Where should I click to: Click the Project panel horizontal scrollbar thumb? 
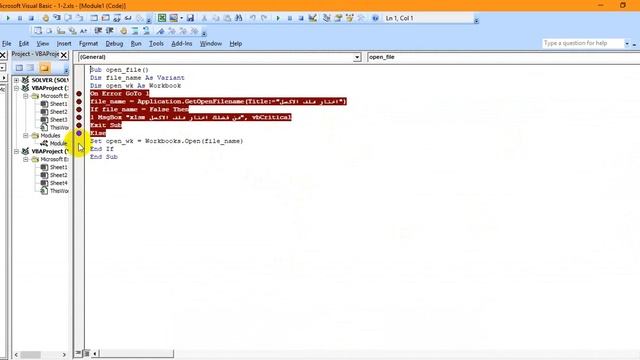pos(31,355)
